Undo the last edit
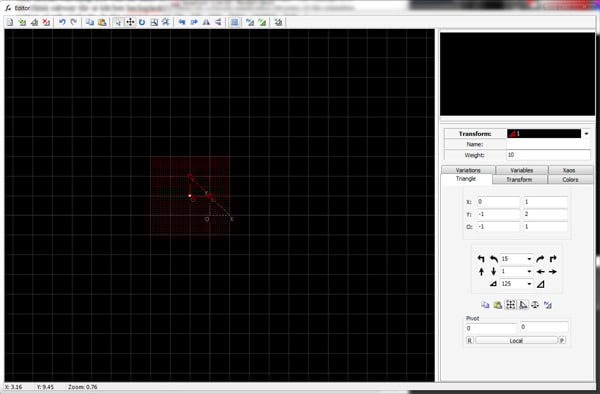Image resolution: width=600 pixels, height=394 pixels. pyautogui.click(x=62, y=22)
